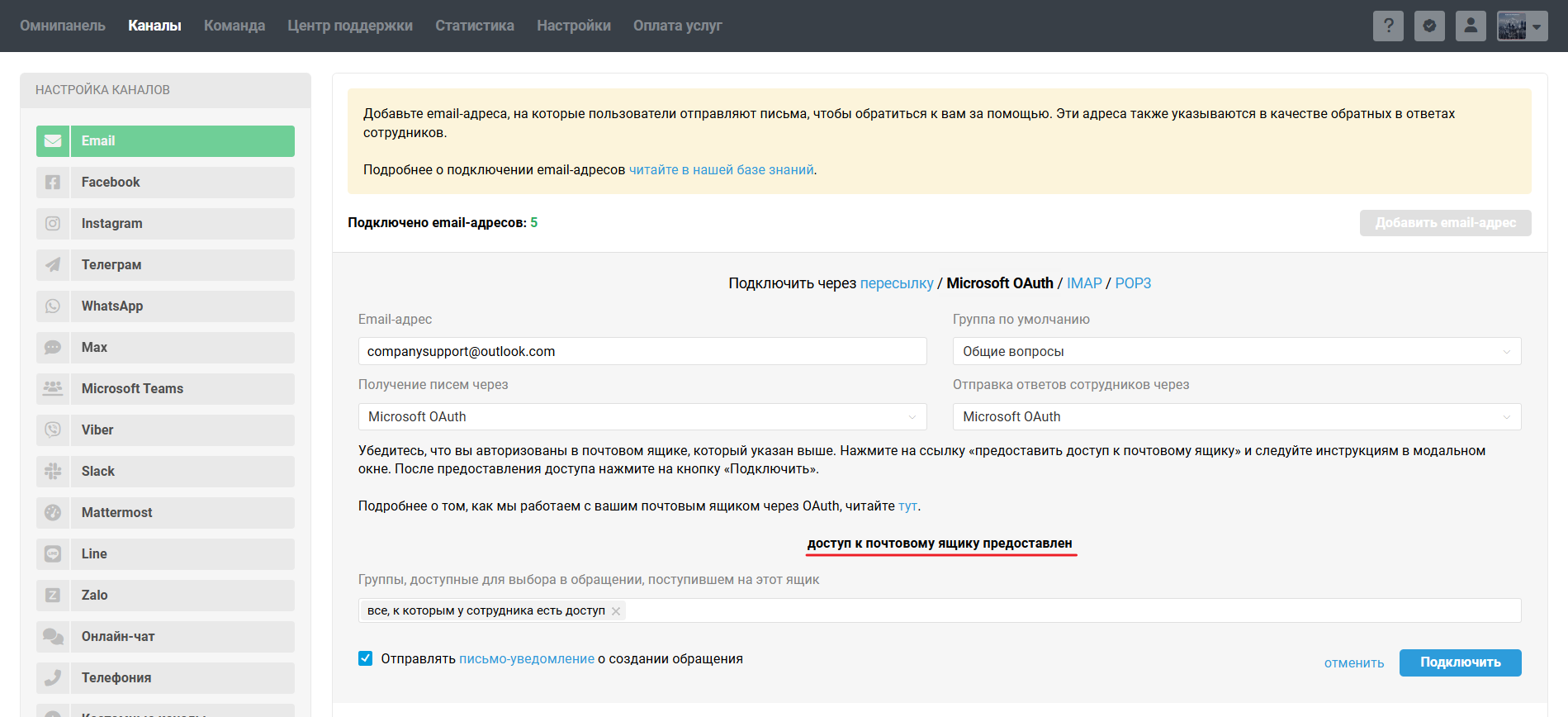The image size is (1568, 717).
Task: Open the 'Получение писем через' dropdown
Action: click(x=642, y=417)
